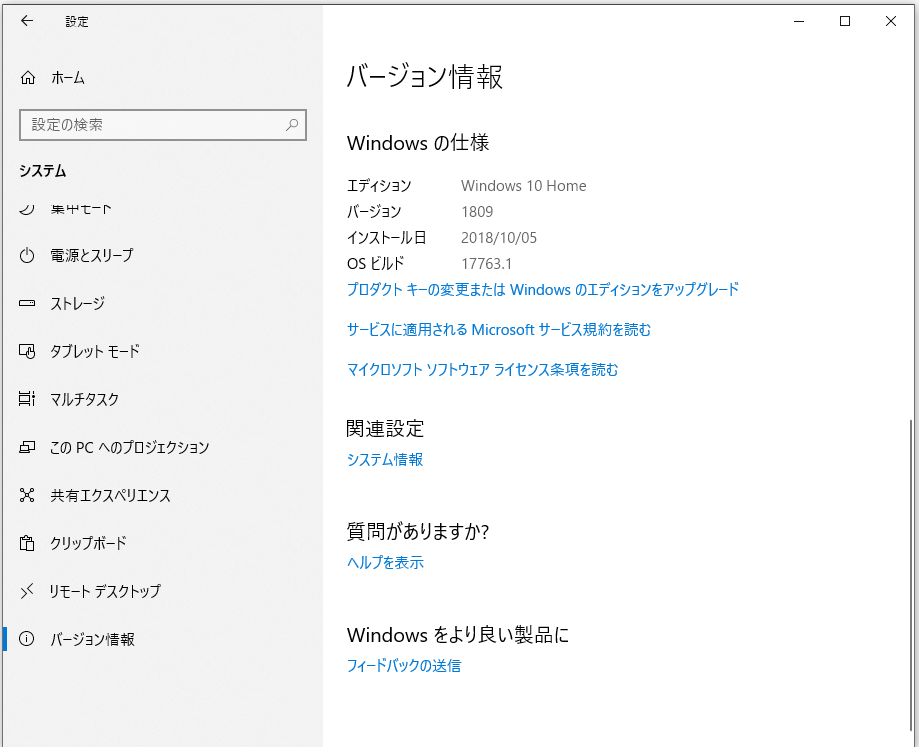This screenshot has height=747, width=919.
Task: Open the システム情報 link
Action: pos(384,459)
